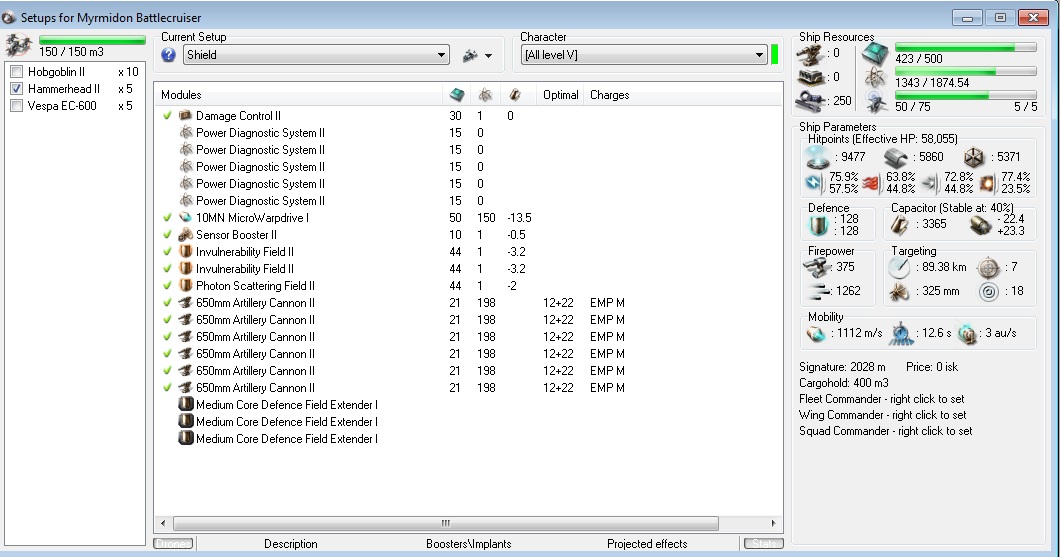
Task: Toggle the first 650mm Artillery Cannon II checkmark
Action: pyautogui.click(x=168, y=302)
